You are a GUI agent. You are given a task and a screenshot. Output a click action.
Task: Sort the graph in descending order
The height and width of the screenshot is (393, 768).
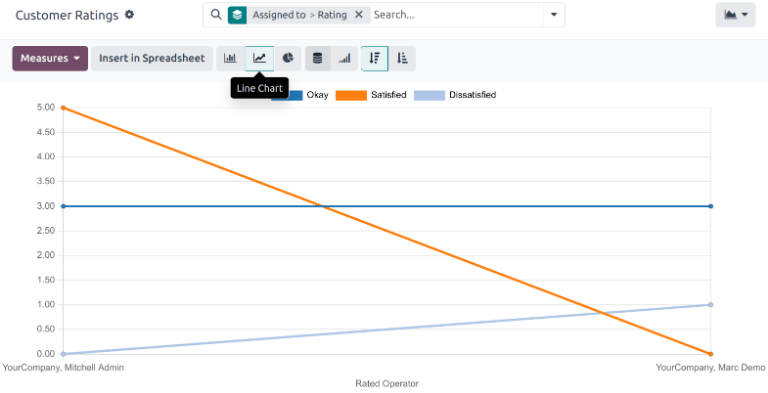(375, 58)
